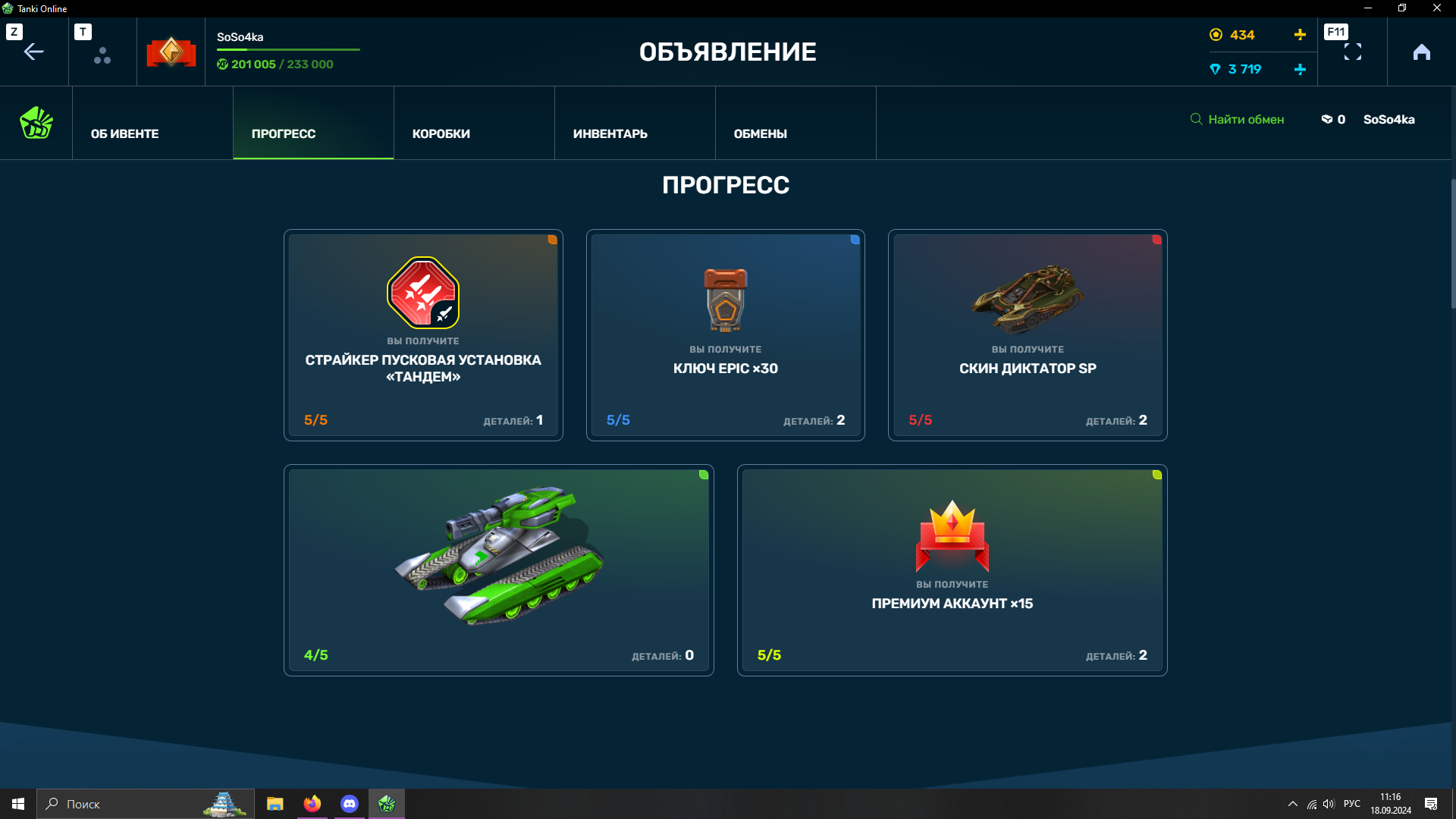Click the 434 gold coin amount

click(x=1242, y=35)
